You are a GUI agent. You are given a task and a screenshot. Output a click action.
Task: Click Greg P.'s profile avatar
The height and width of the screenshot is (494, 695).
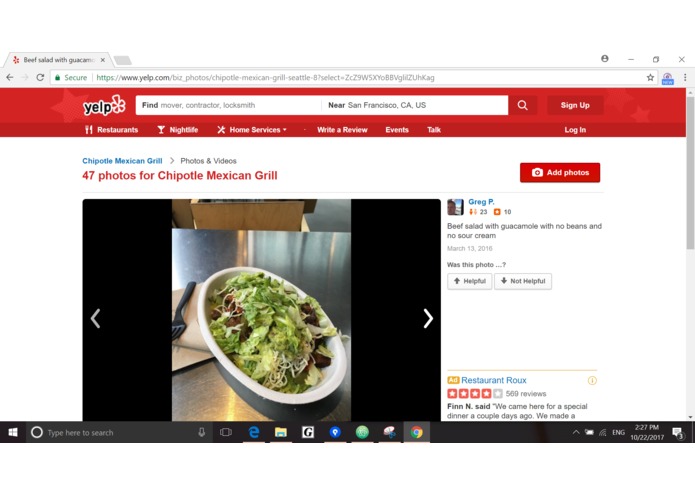click(455, 207)
